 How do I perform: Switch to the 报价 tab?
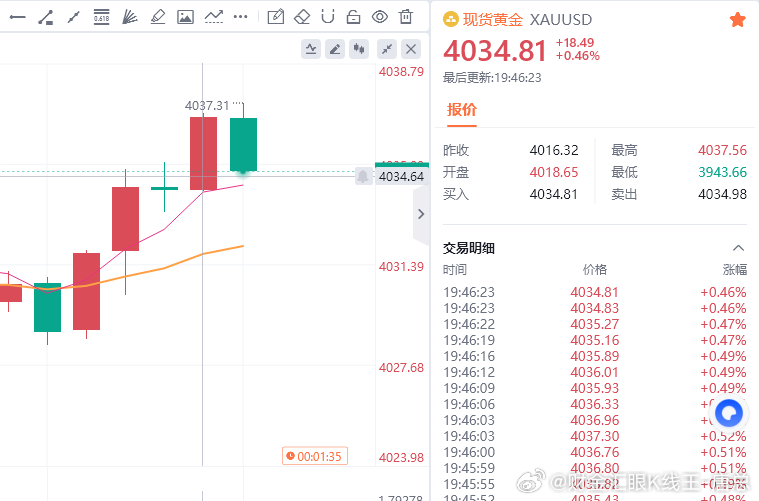(x=462, y=110)
